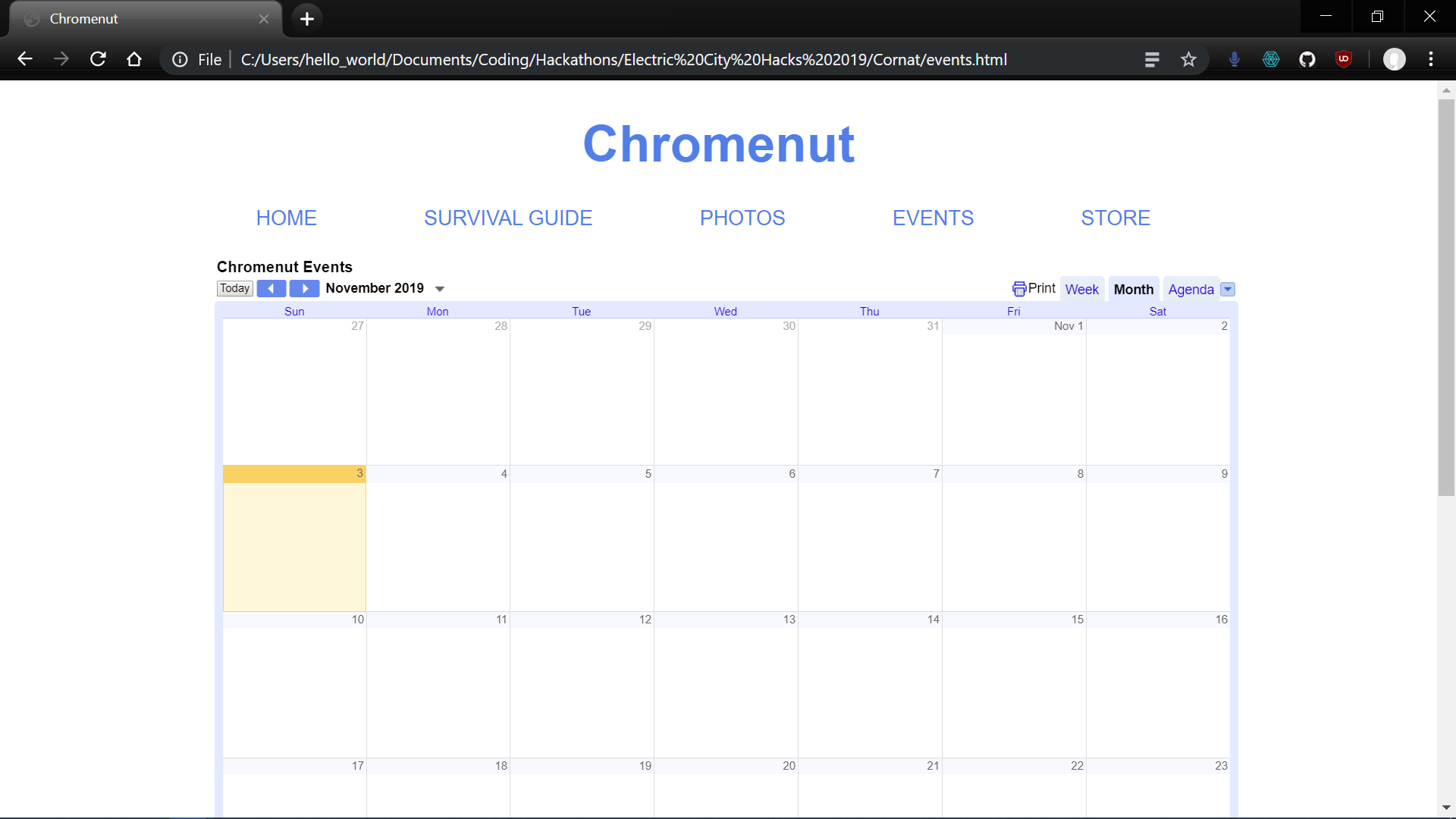Click the Print calendar icon
Image resolution: width=1456 pixels, height=819 pixels.
pyautogui.click(x=1019, y=289)
